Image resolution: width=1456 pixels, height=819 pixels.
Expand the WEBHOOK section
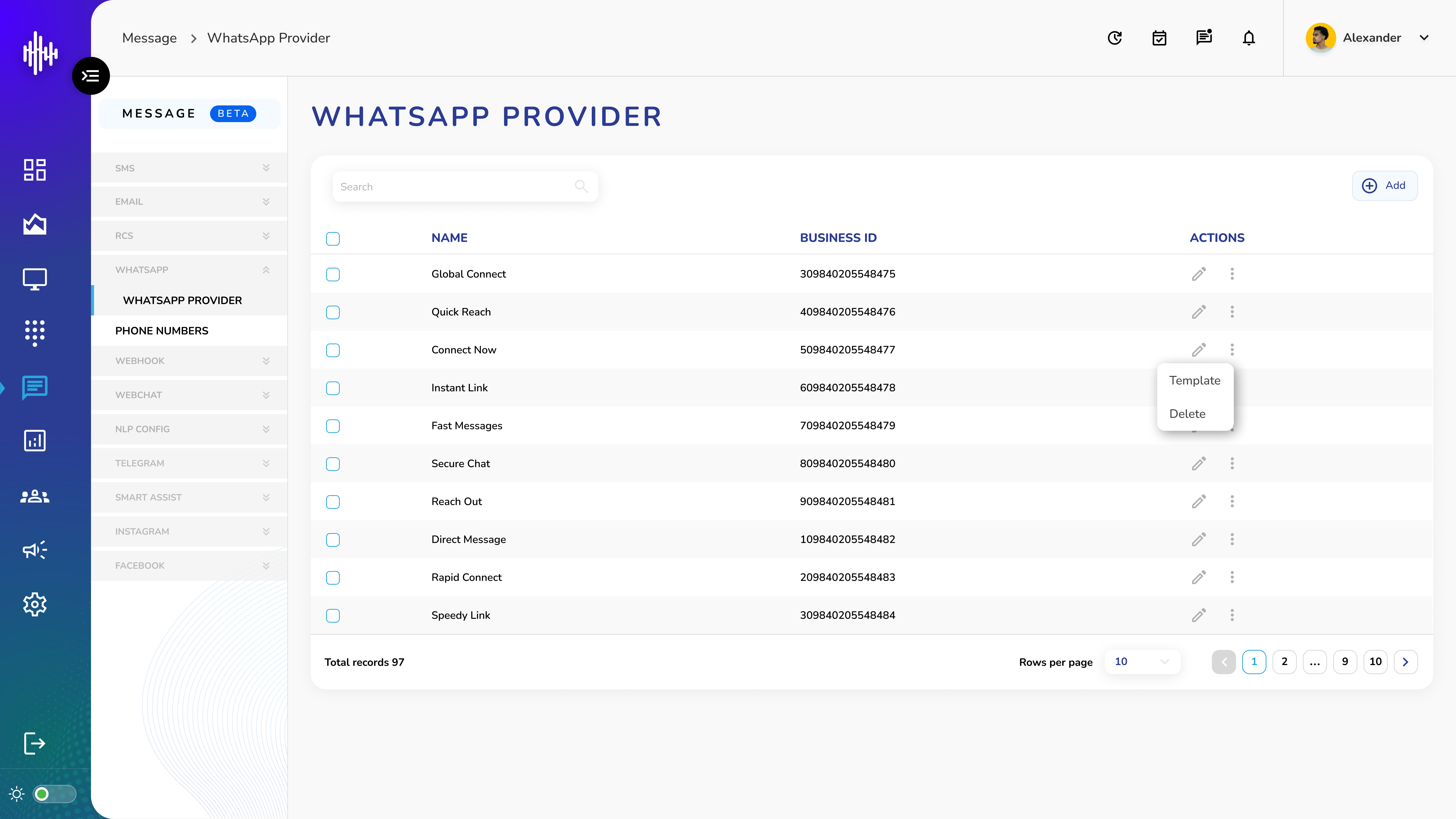tap(189, 361)
